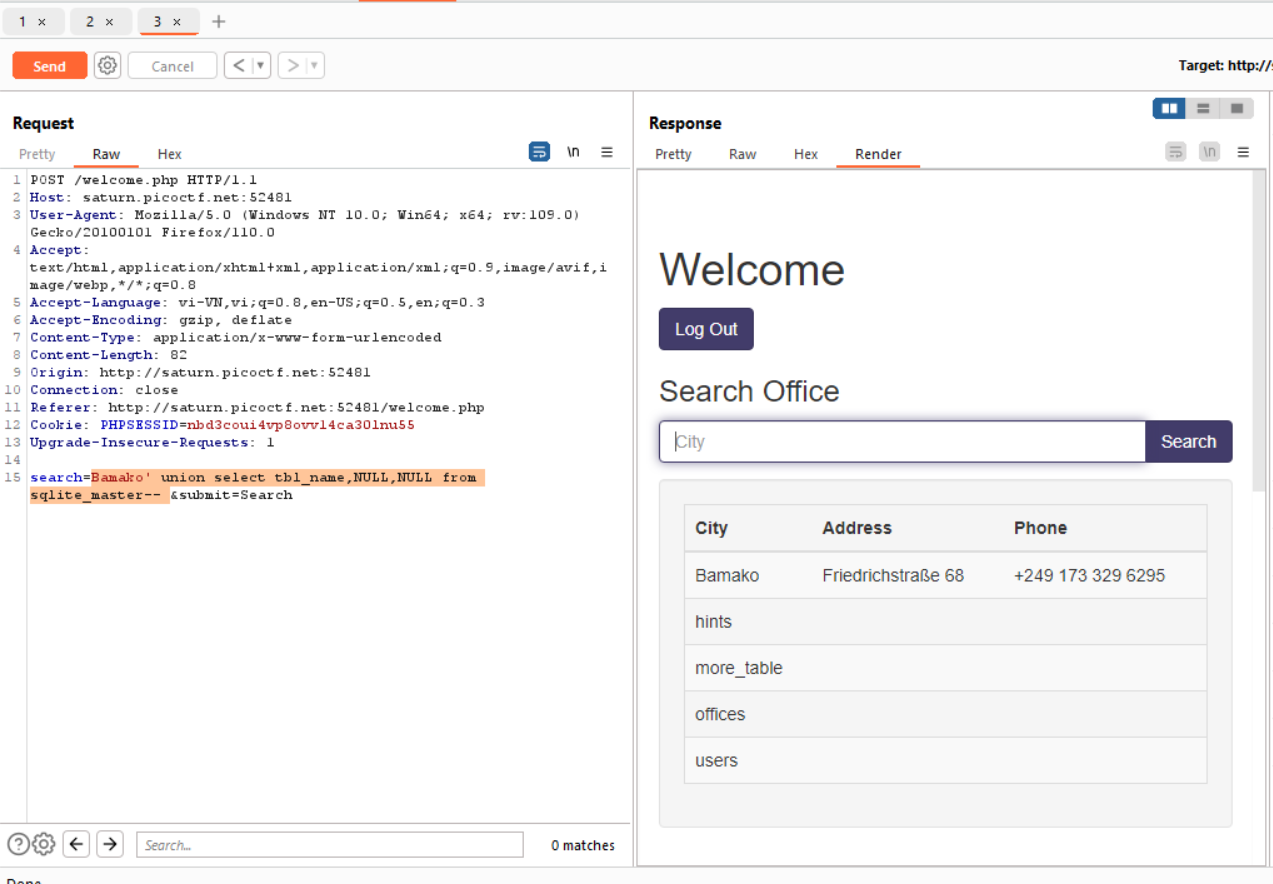Add a new Repeater tab
This screenshot has width=1273, height=884.
(x=219, y=22)
